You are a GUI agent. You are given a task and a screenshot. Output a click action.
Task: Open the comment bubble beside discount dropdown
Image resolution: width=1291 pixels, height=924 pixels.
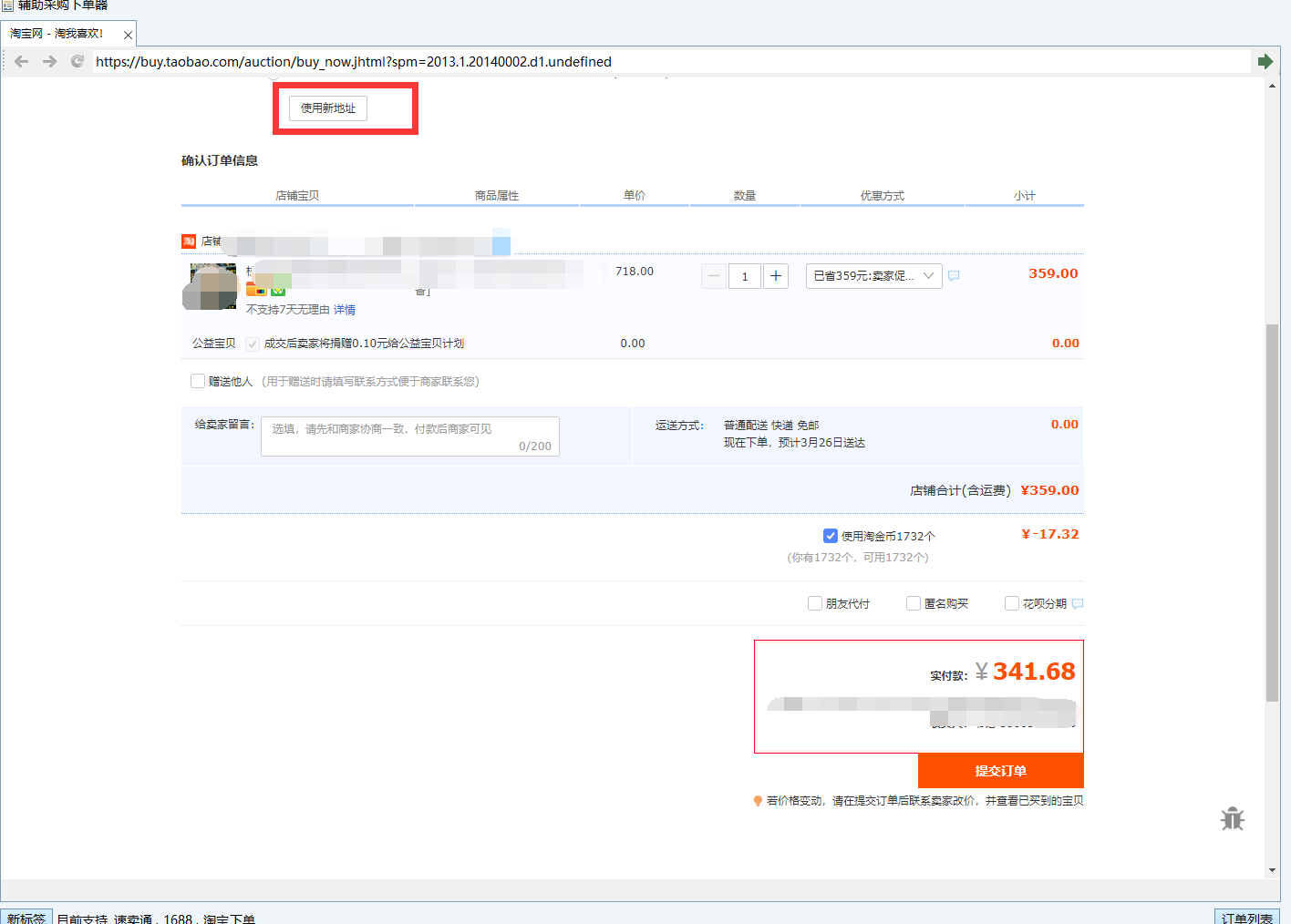click(x=954, y=276)
